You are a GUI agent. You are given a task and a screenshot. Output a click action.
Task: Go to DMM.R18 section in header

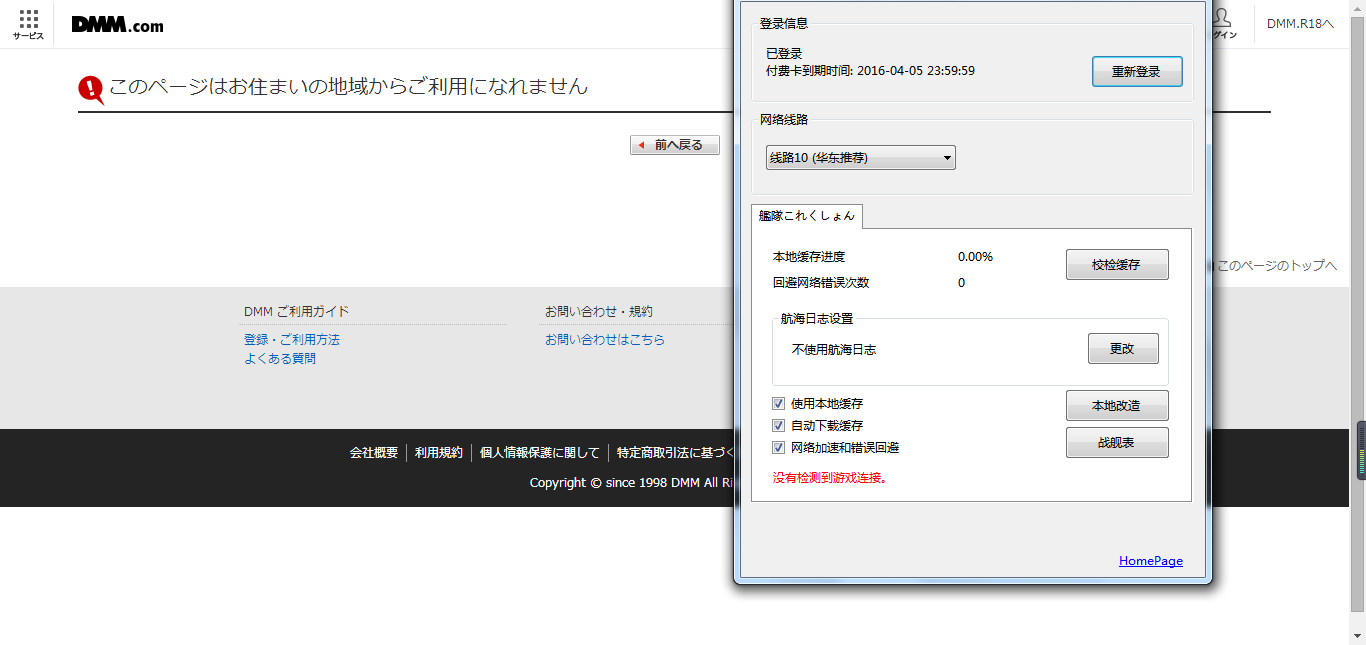click(x=1300, y=24)
